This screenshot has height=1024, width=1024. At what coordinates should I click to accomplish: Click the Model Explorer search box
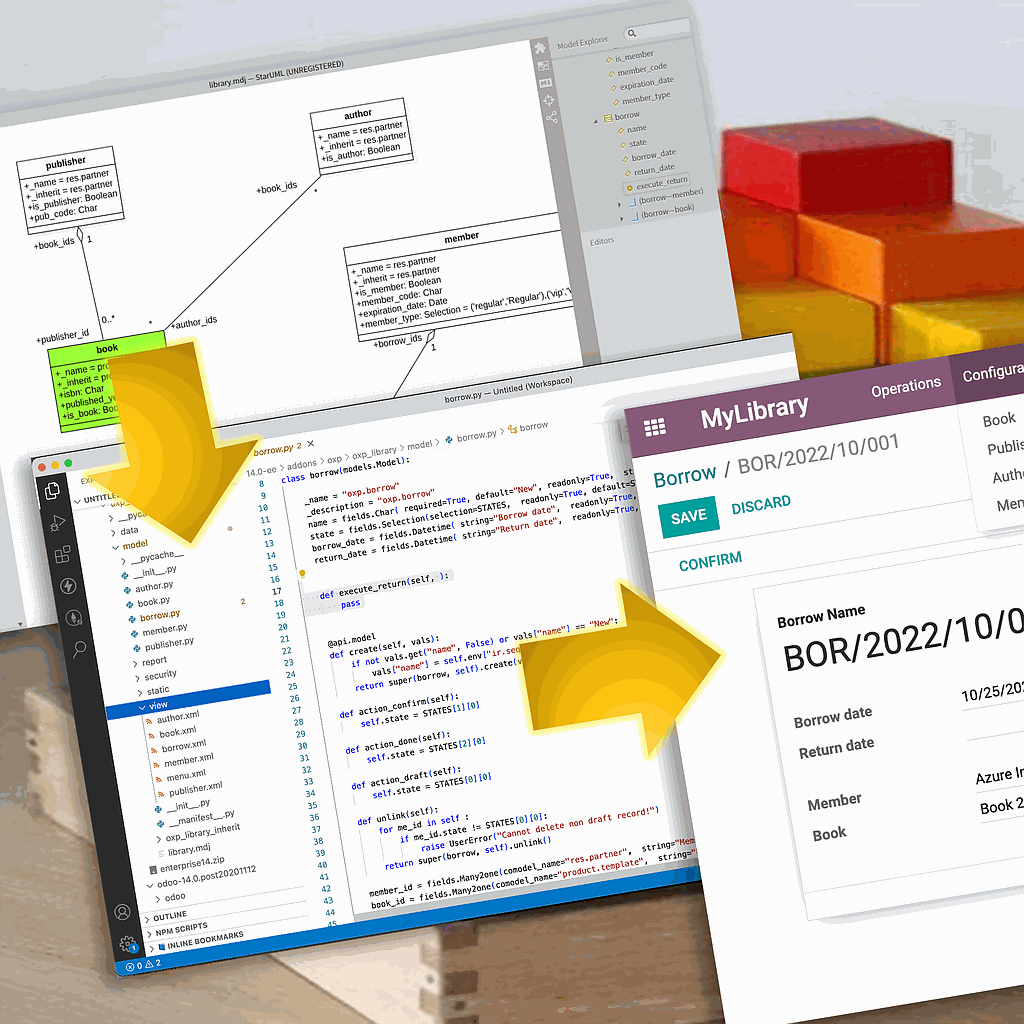pyautogui.click(x=656, y=29)
